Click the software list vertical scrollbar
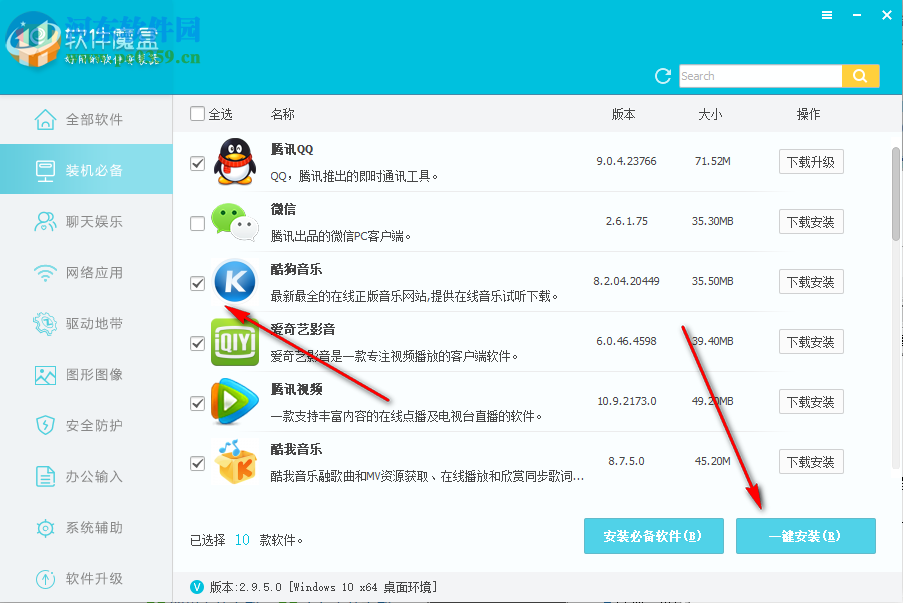The image size is (903, 603). click(x=897, y=194)
